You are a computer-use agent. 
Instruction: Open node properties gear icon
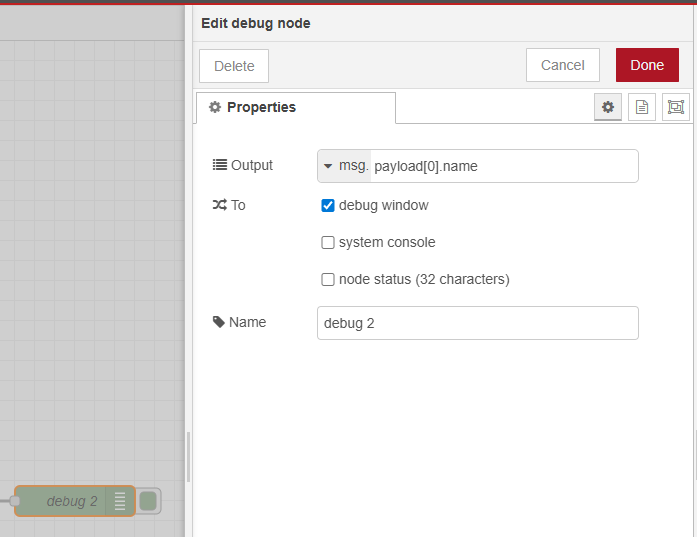click(607, 107)
